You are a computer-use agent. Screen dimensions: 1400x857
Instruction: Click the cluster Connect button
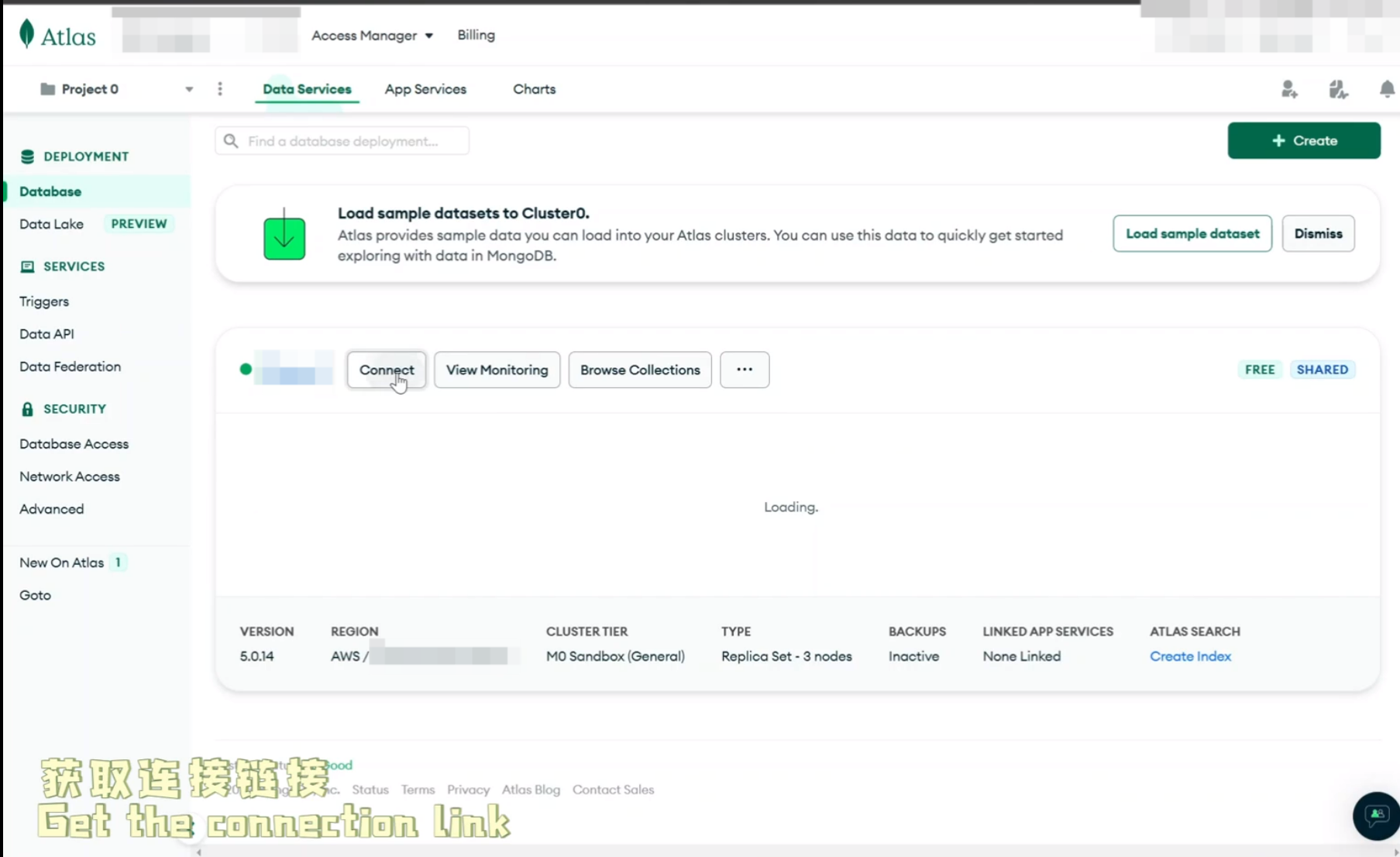tap(387, 370)
